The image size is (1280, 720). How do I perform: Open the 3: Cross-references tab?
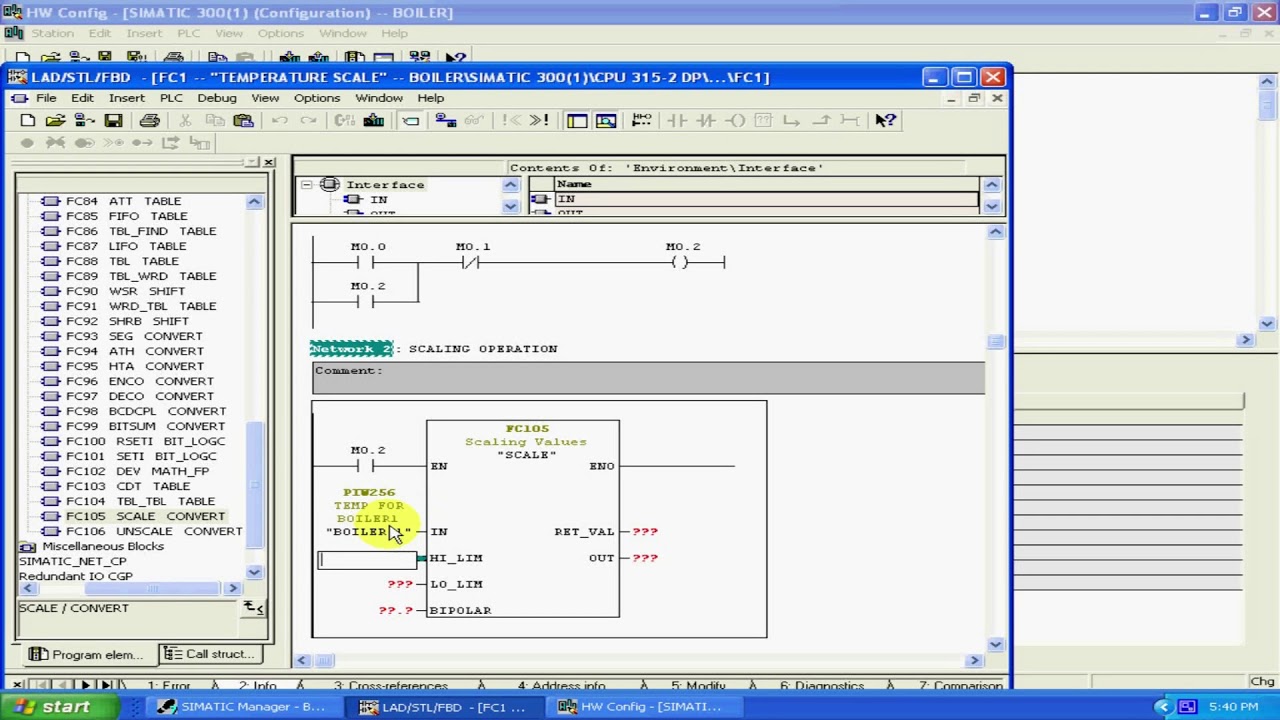tap(390, 686)
